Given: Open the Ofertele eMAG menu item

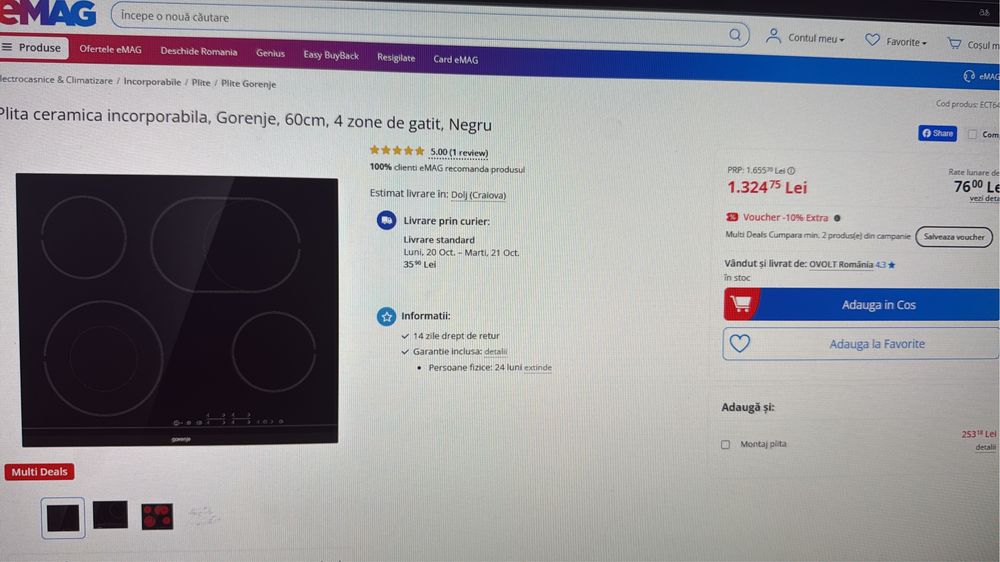Looking at the screenshot, I should tap(110, 50).
